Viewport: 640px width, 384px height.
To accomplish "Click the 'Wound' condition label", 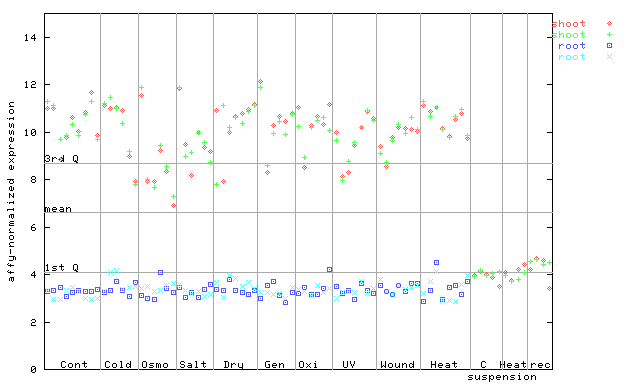I will [x=397, y=364].
